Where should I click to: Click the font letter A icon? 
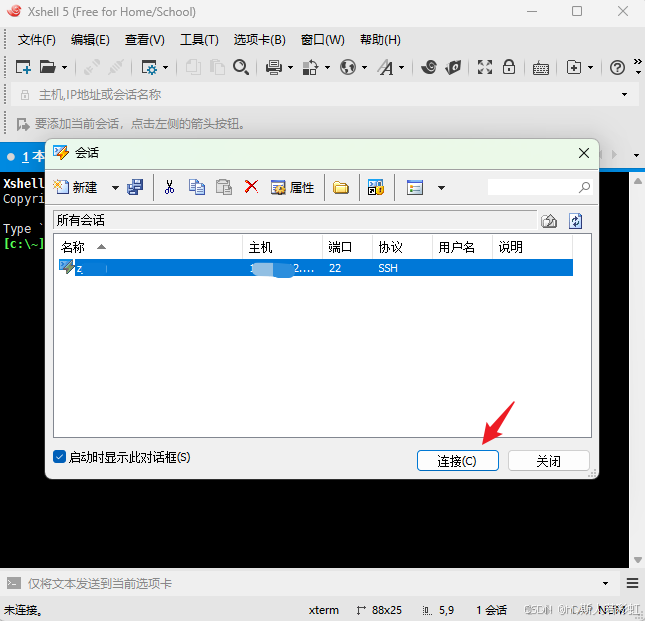386,67
